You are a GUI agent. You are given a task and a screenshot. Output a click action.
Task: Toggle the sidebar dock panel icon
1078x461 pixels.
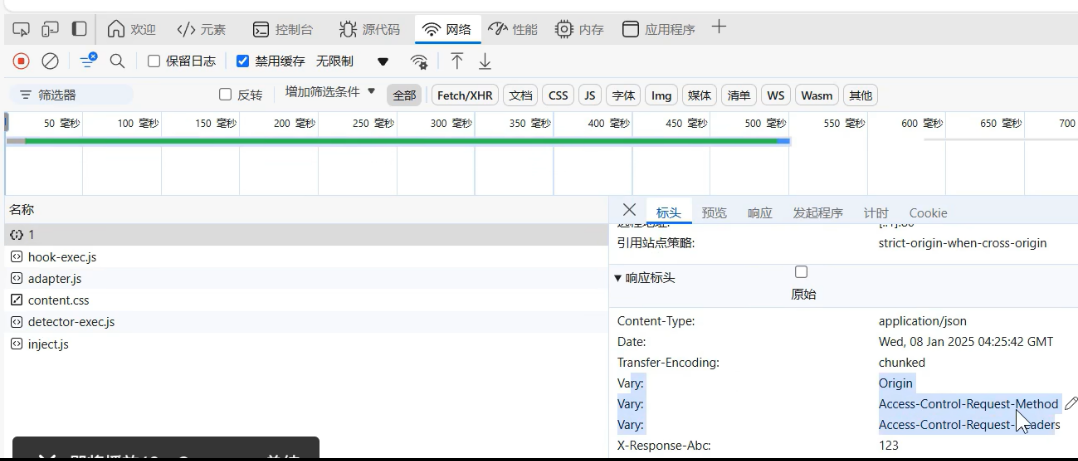[80, 29]
